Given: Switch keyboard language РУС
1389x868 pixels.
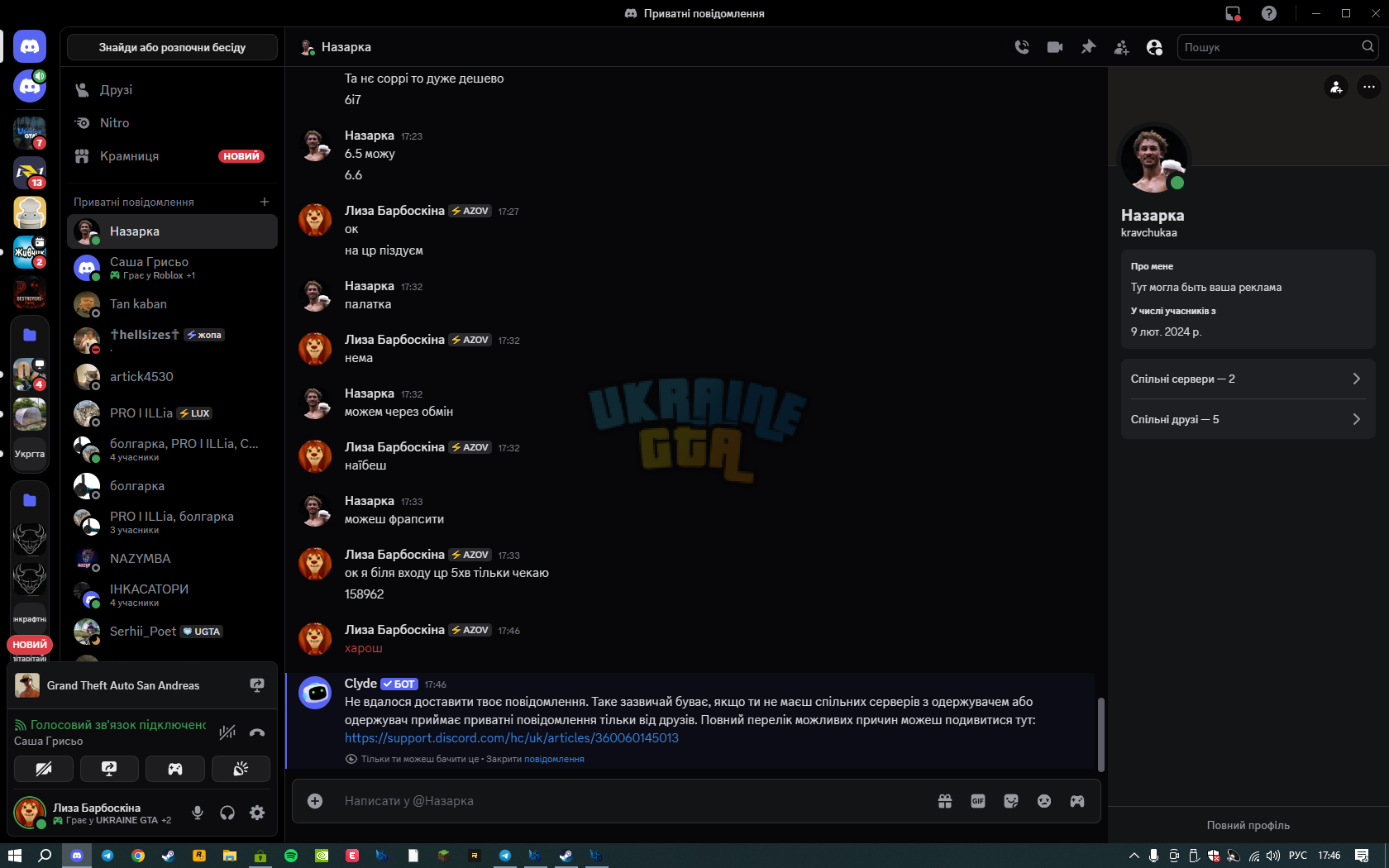Looking at the screenshot, I should [1298, 856].
